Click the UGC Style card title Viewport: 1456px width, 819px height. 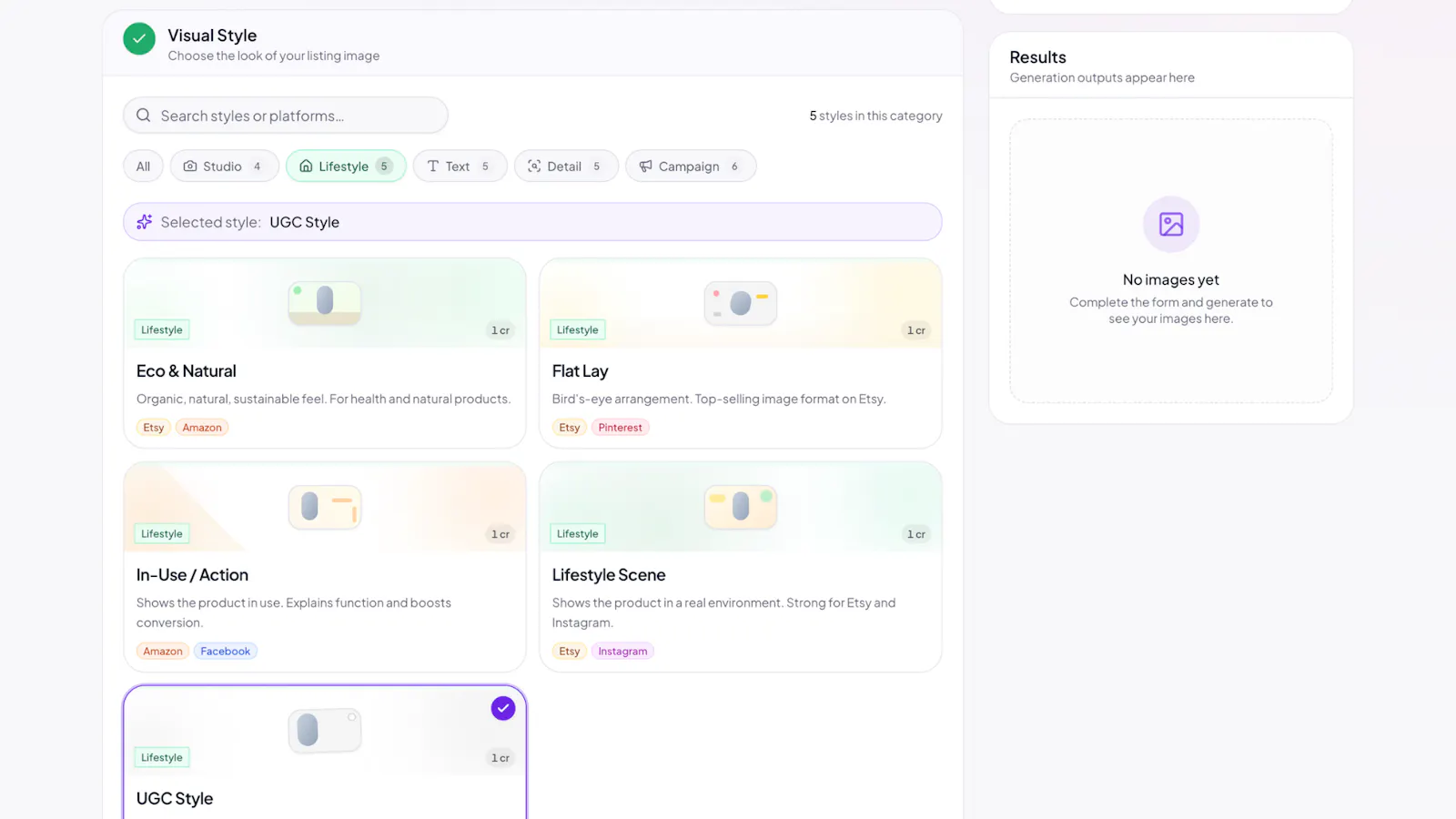[175, 799]
